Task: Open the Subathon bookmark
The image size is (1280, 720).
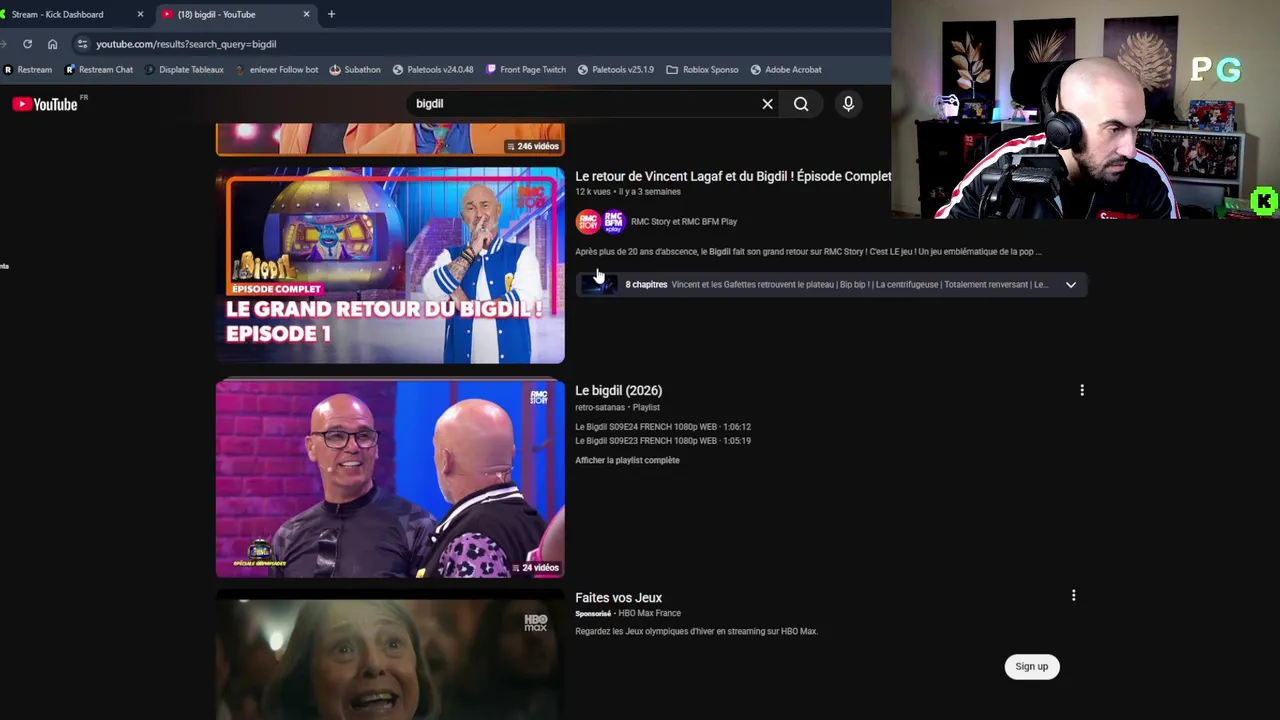Action: (x=355, y=70)
